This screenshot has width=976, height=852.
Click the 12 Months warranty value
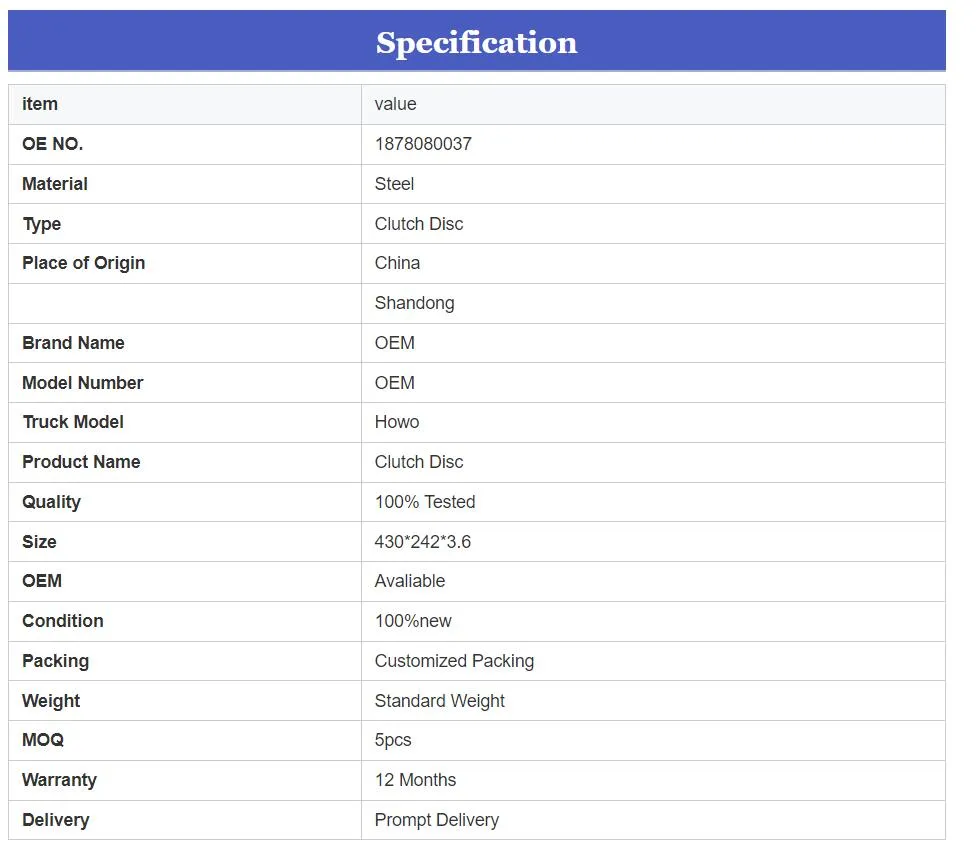(415, 780)
